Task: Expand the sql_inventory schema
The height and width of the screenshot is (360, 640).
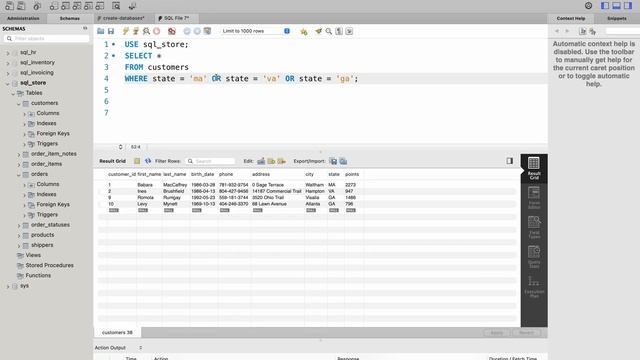Action: point(8,63)
